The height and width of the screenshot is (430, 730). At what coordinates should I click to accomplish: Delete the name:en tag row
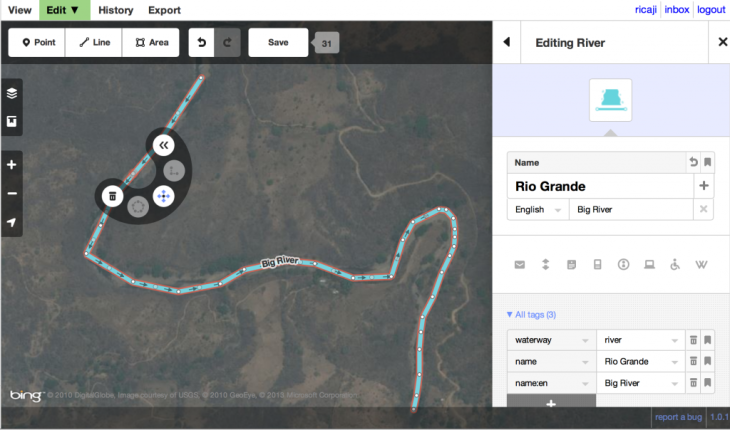[693, 383]
